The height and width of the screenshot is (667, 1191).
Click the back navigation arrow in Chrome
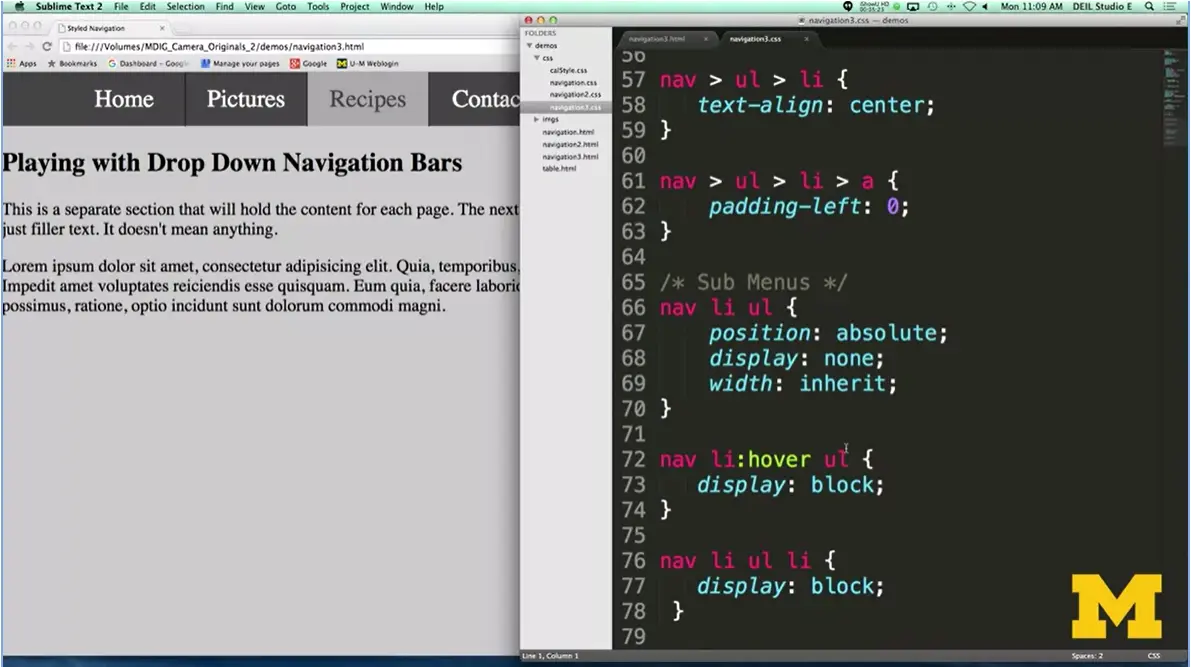(11, 45)
